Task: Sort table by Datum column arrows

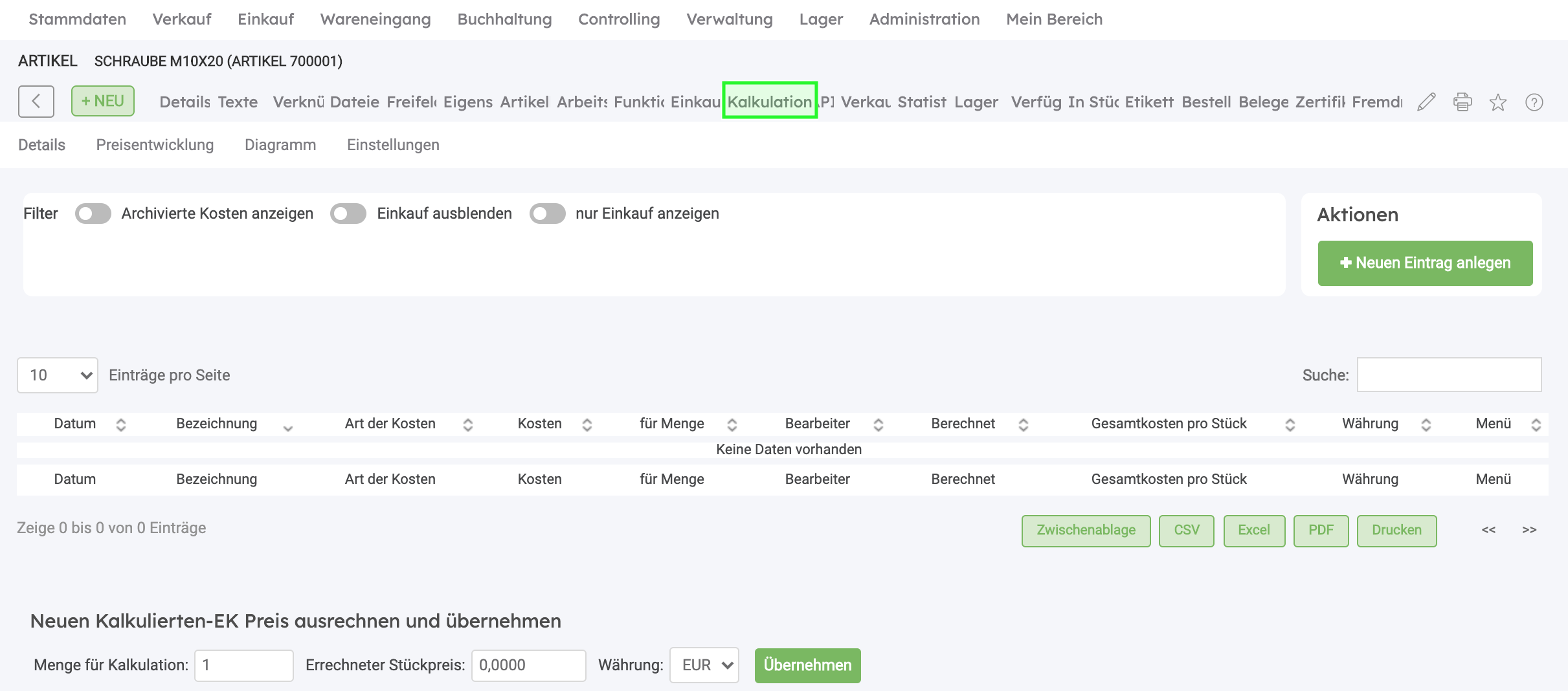Action: 120,424
